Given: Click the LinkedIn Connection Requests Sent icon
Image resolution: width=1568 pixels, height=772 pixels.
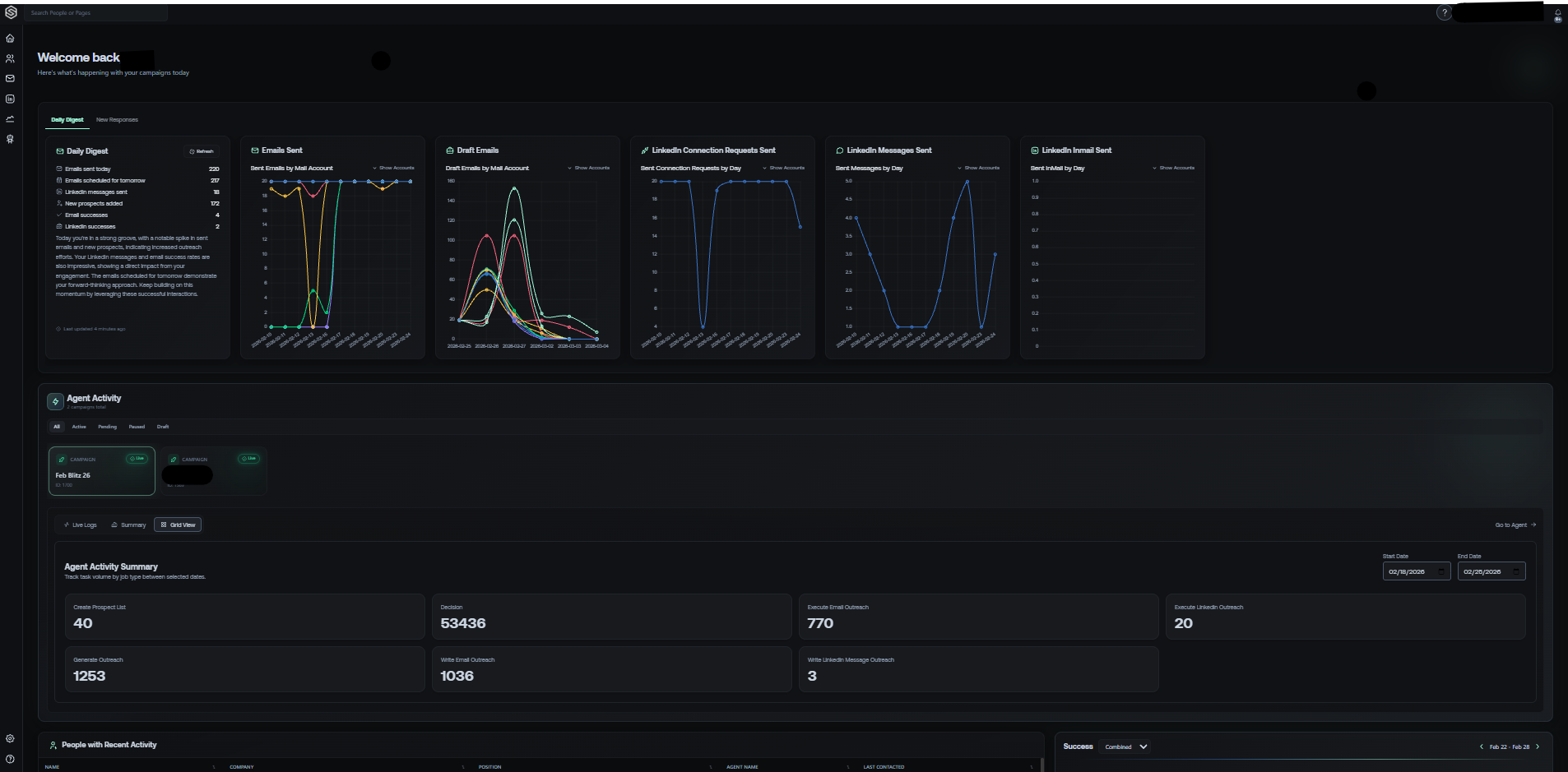Looking at the screenshot, I should pyautogui.click(x=644, y=150).
